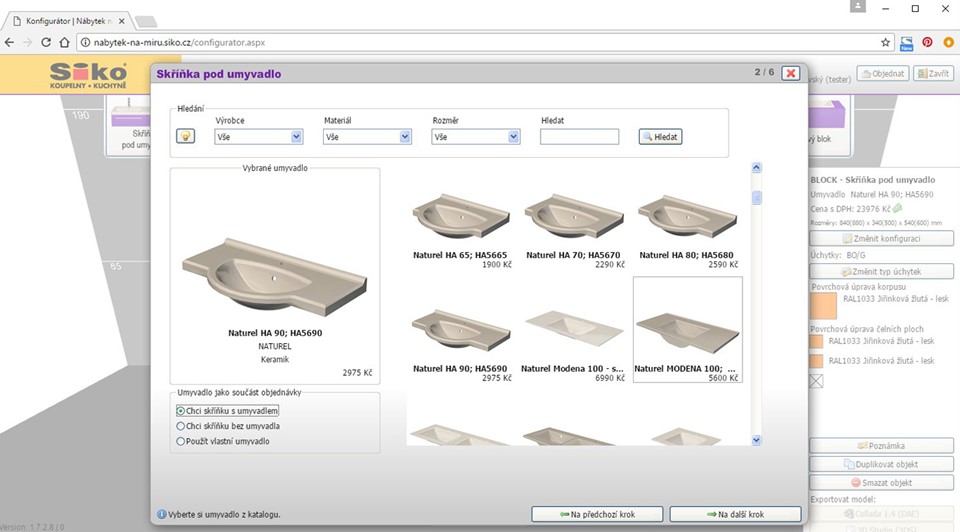
Task: Go to next step 'Na další krok'
Action: [735, 514]
